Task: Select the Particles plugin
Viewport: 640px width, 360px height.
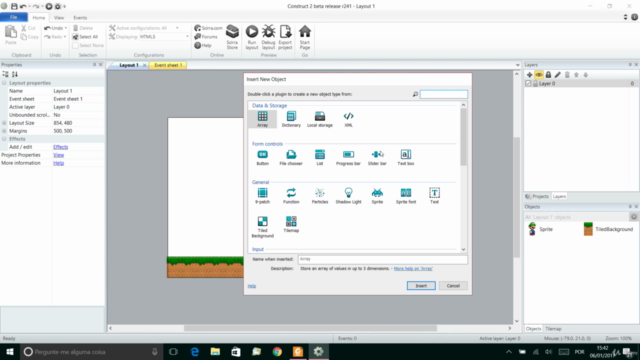Action: point(320,196)
